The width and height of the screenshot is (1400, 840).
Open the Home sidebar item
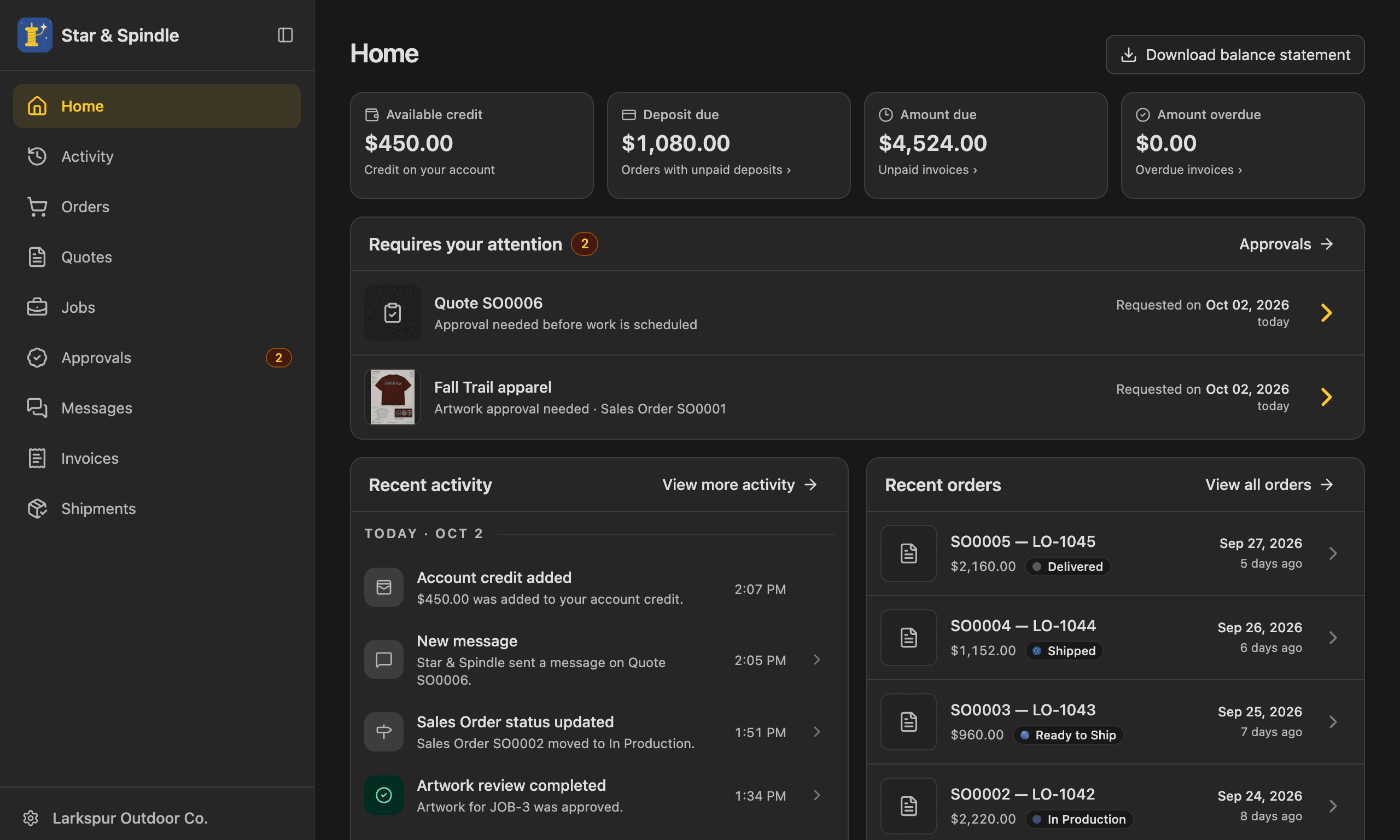(x=157, y=106)
